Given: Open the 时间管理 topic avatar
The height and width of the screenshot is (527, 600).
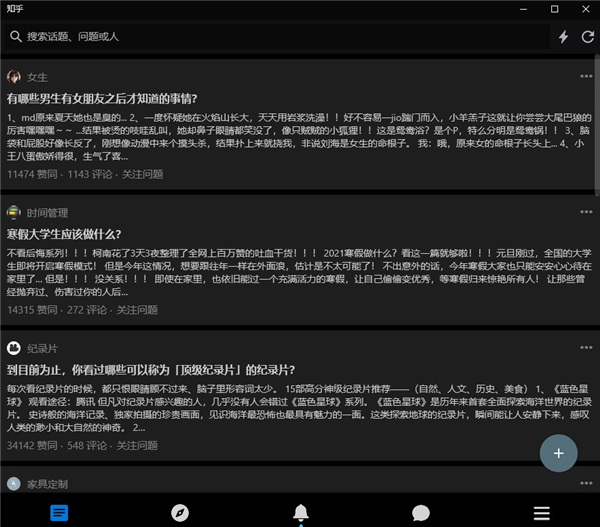Looking at the screenshot, I should (14, 212).
